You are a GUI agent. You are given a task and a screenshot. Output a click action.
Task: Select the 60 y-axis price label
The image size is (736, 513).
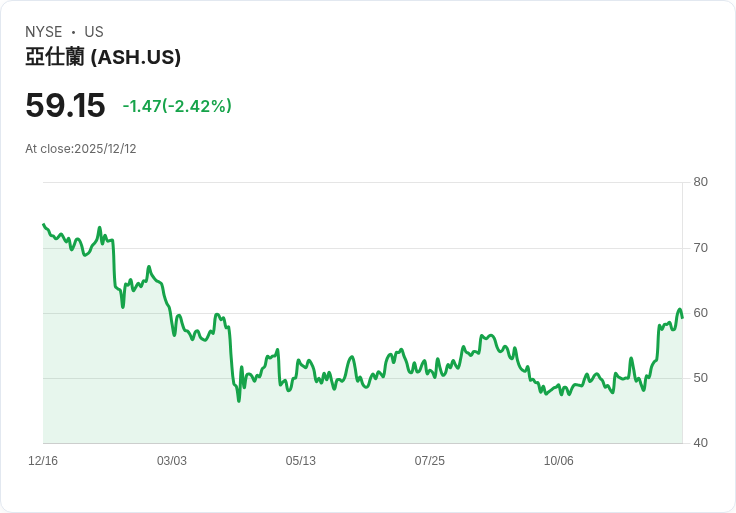coord(700,313)
